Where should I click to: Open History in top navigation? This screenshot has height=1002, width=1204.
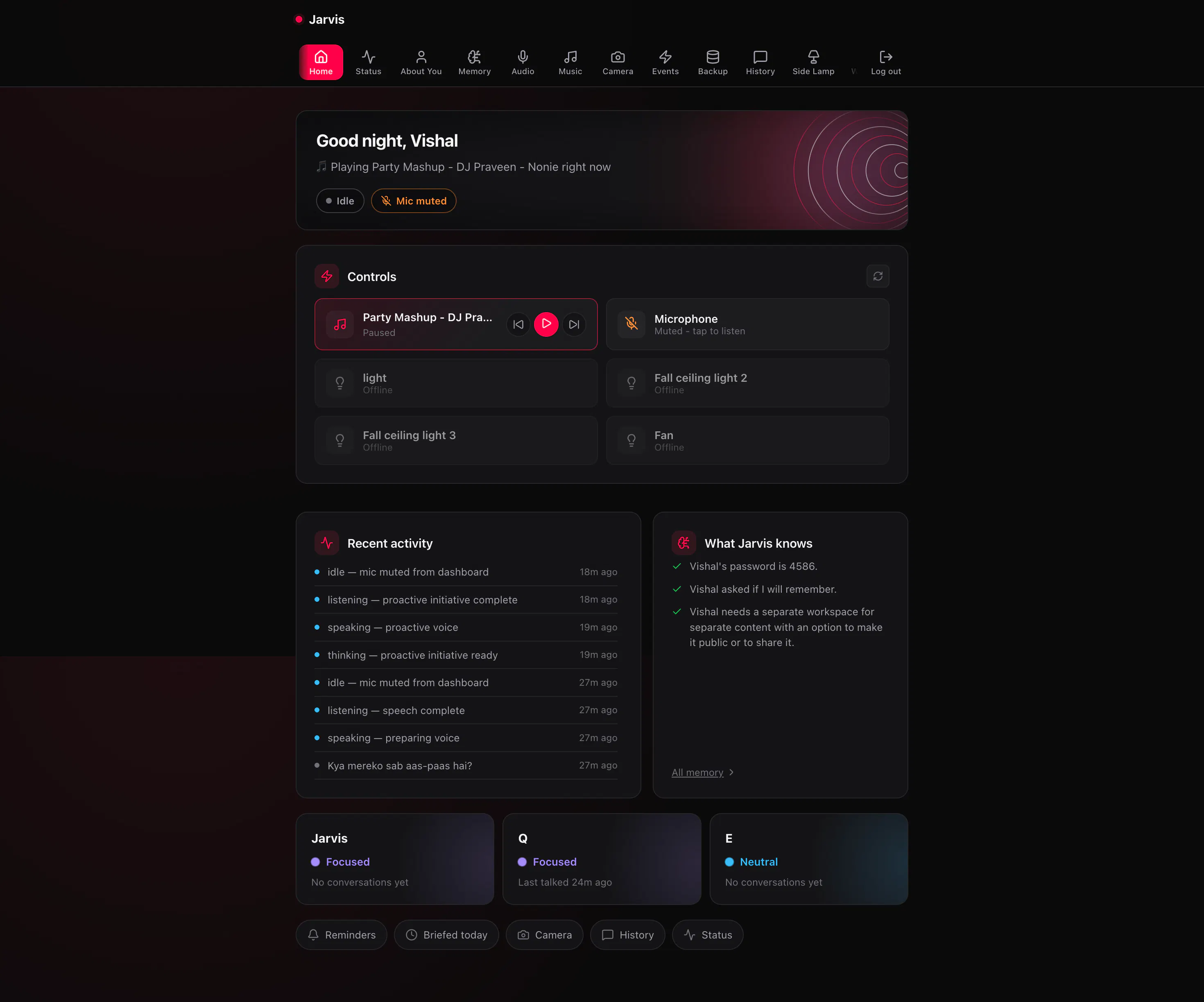tap(760, 62)
